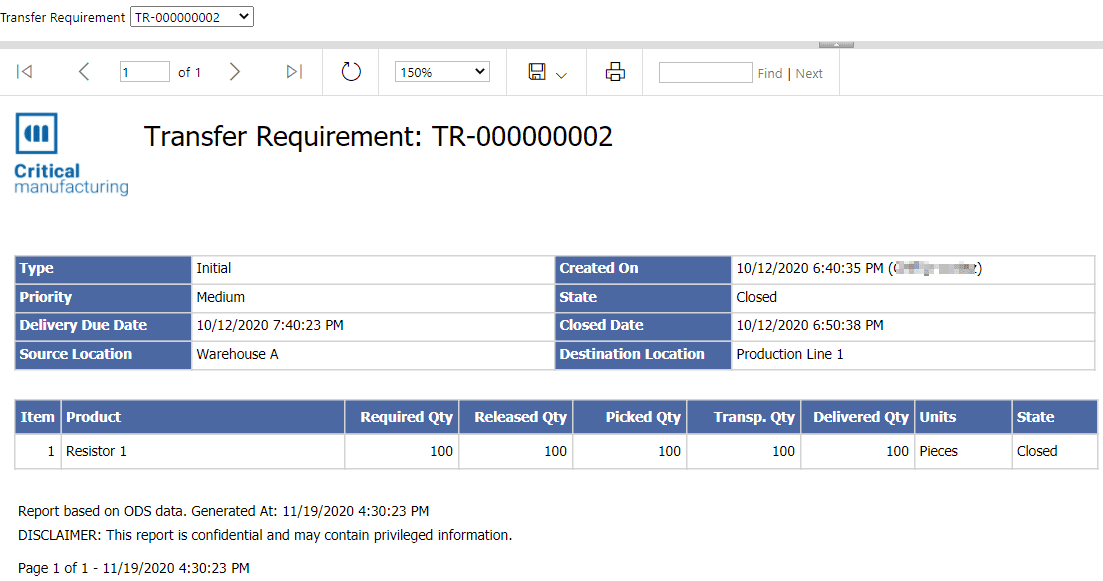Click the current page number field
The height and width of the screenshot is (581, 1103).
click(x=144, y=72)
